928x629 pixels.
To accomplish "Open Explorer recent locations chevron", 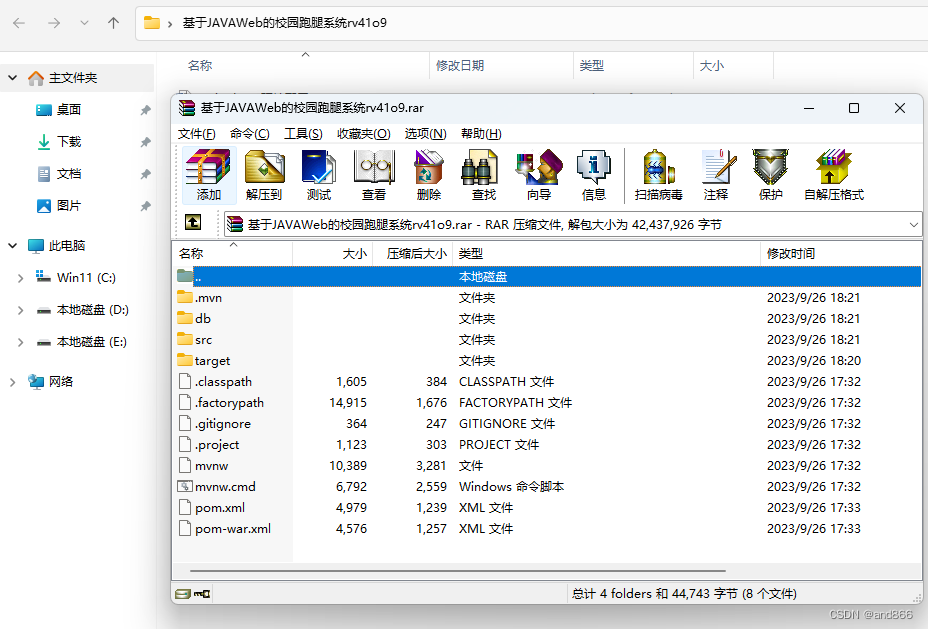I will pyautogui.click(x=84, y=23).
